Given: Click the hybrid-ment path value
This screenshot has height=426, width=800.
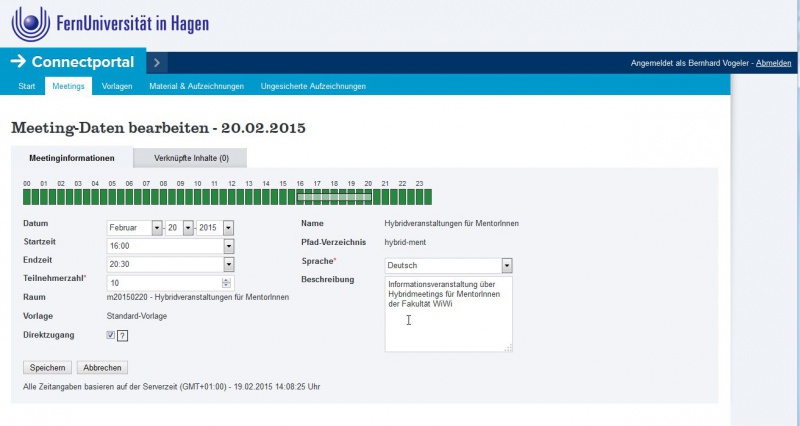Looking at the screenshot, I should coord(405,242).
